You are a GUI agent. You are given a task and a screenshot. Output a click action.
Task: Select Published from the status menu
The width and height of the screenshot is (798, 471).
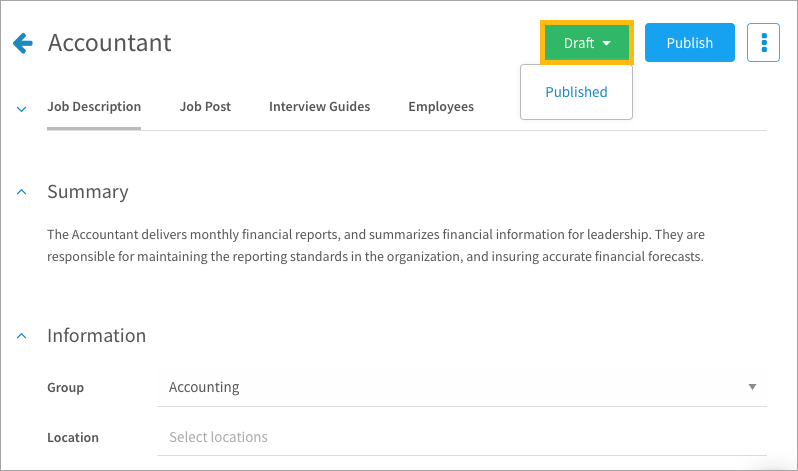(x=576, y=92)
